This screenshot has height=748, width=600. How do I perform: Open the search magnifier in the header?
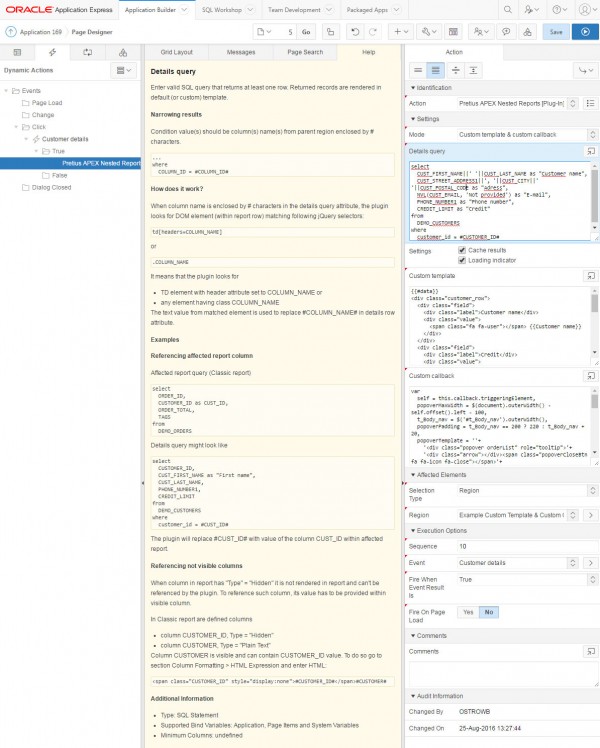point(508,10)
